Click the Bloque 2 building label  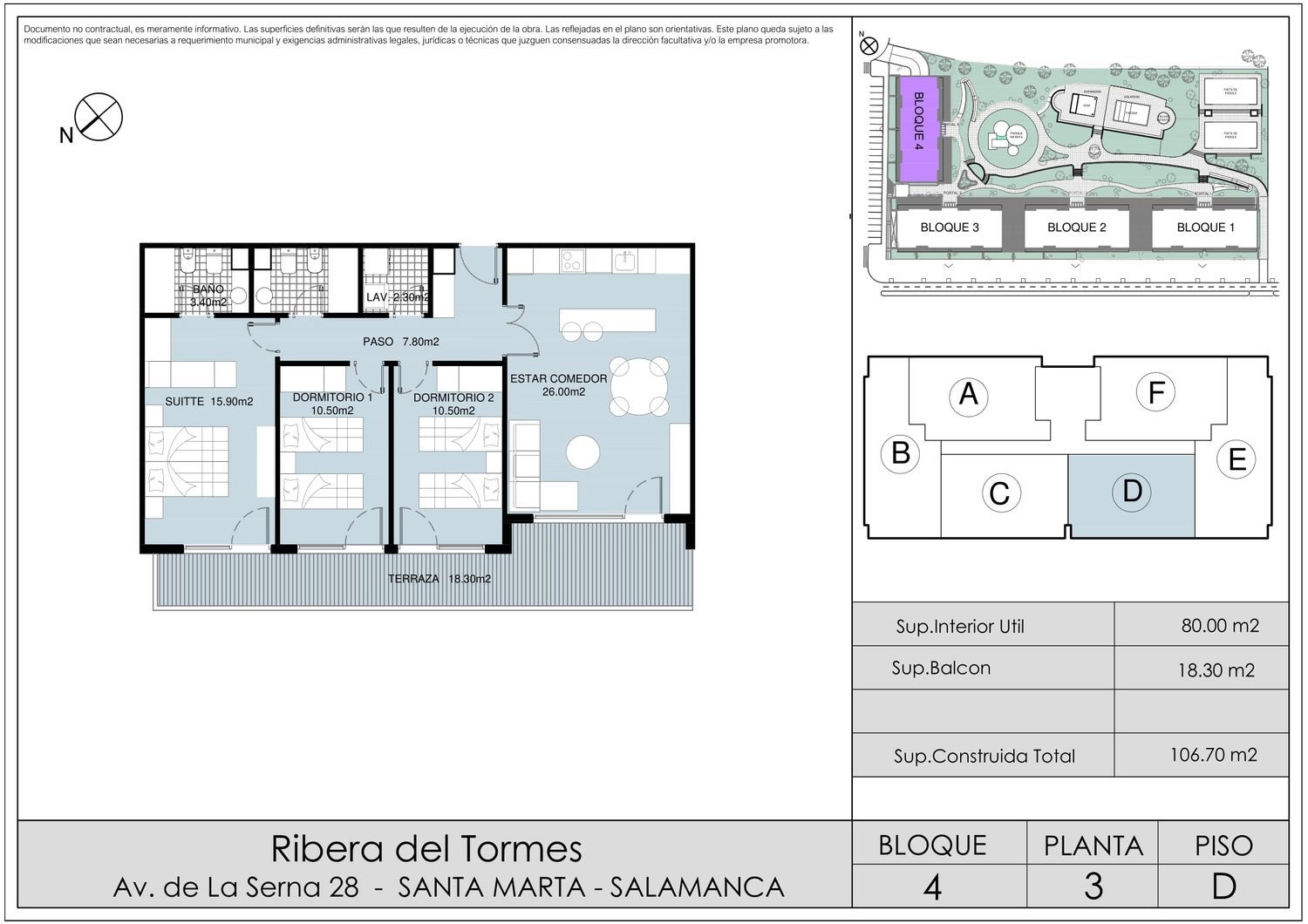click(x=1076, y=228)
